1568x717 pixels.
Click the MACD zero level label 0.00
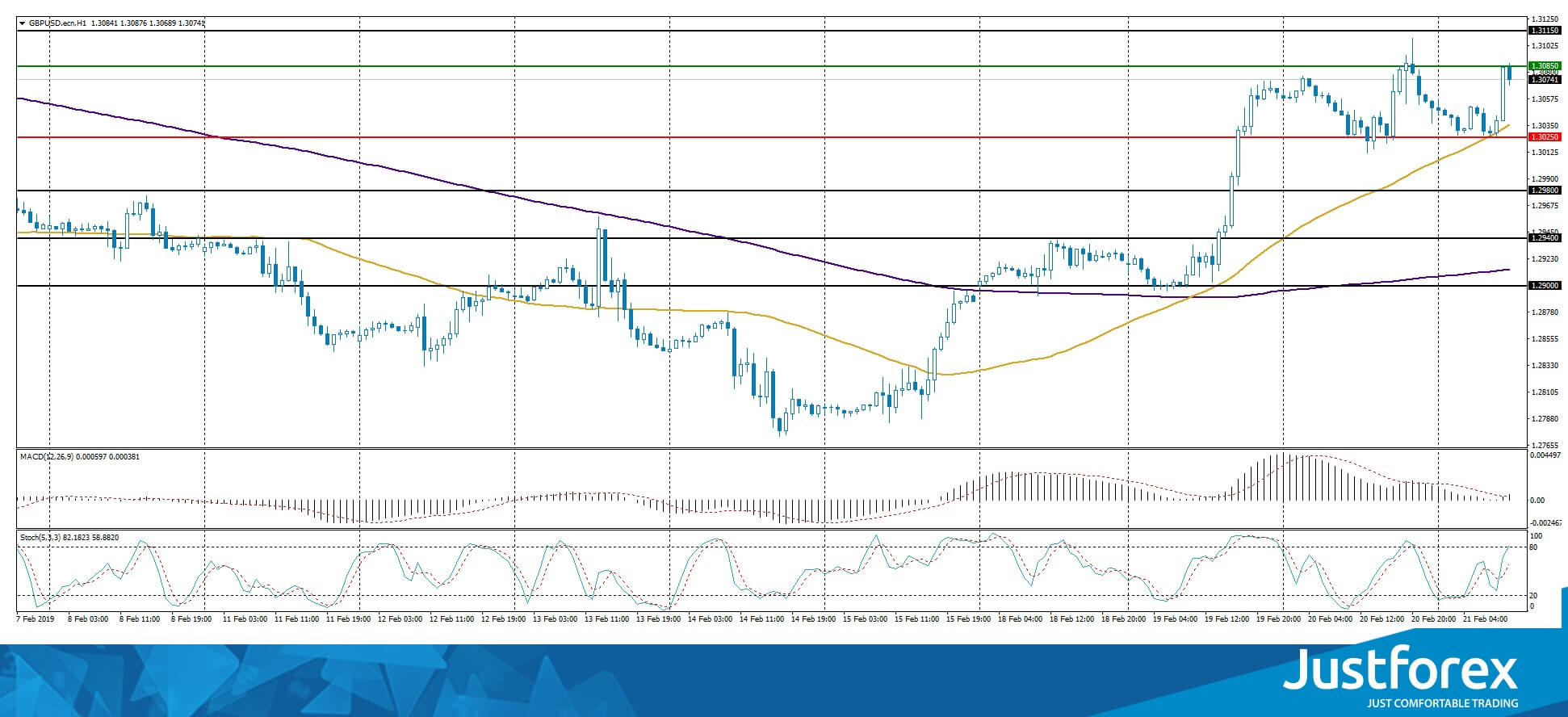tap(1537, 501)
